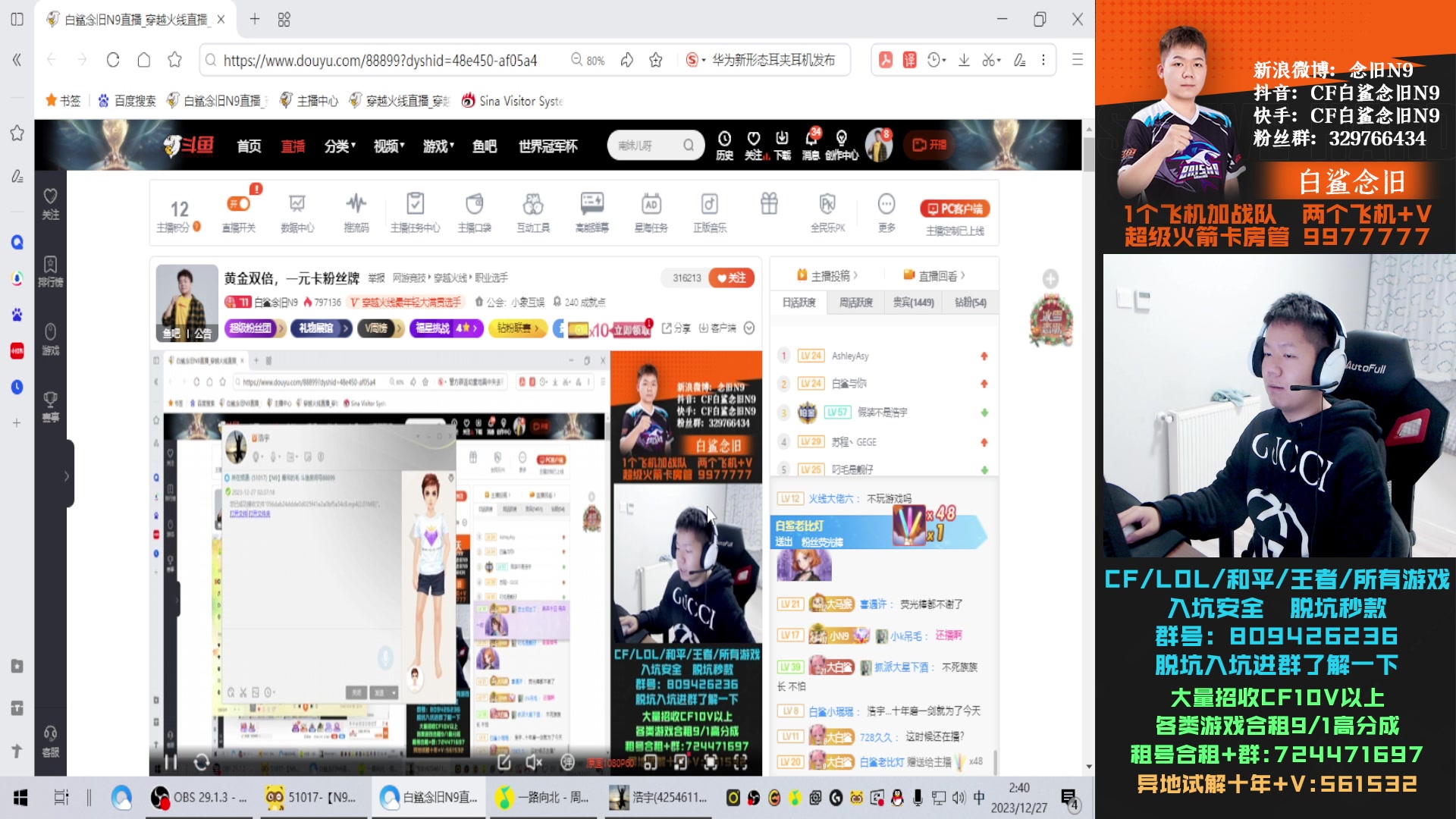This screenshot has height=819, width=1456.
Task: Open the 互动工具 interactive tools
Action: (532, 212)
